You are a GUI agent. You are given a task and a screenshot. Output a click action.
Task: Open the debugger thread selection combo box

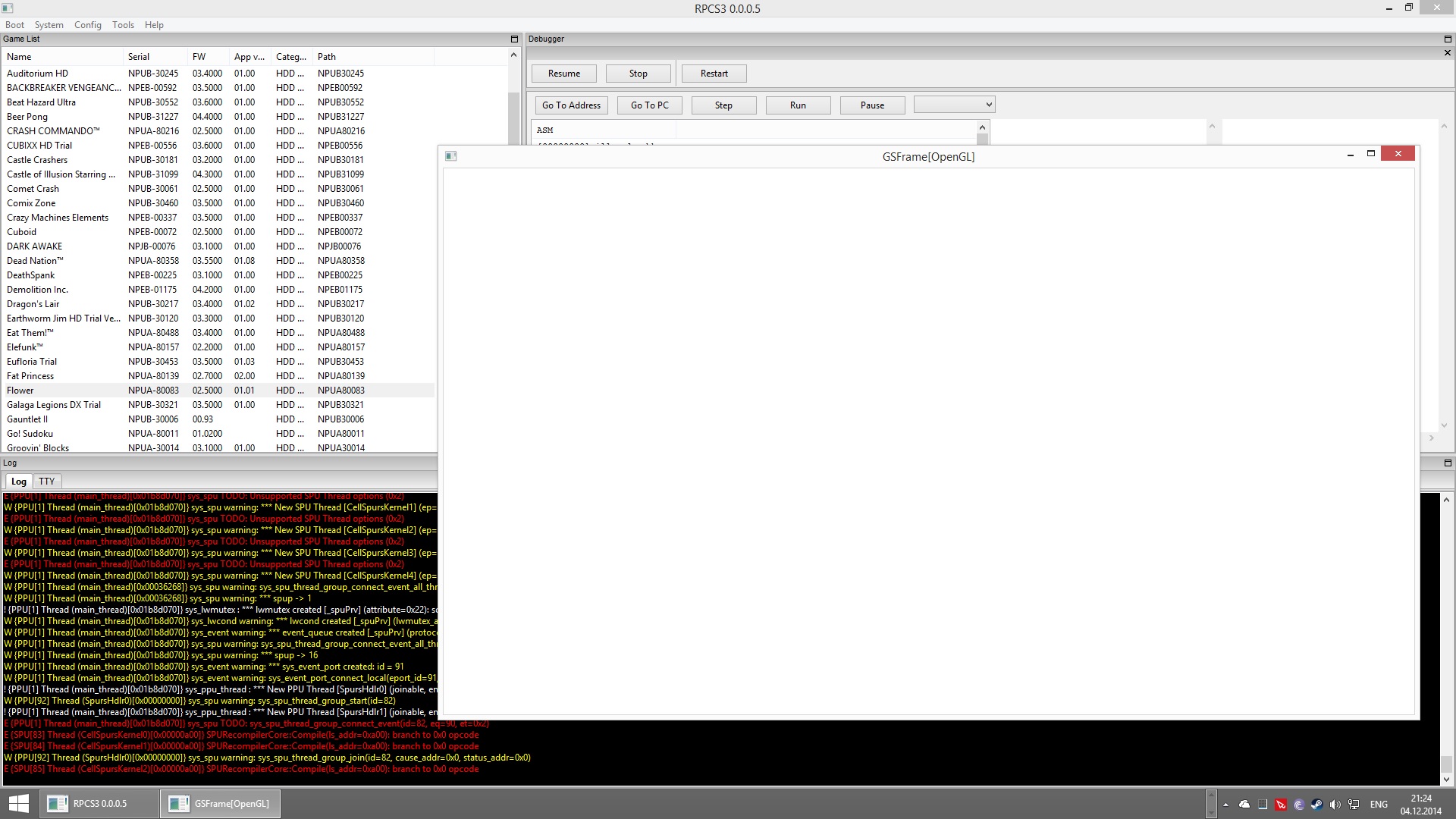tap(954, 105)
